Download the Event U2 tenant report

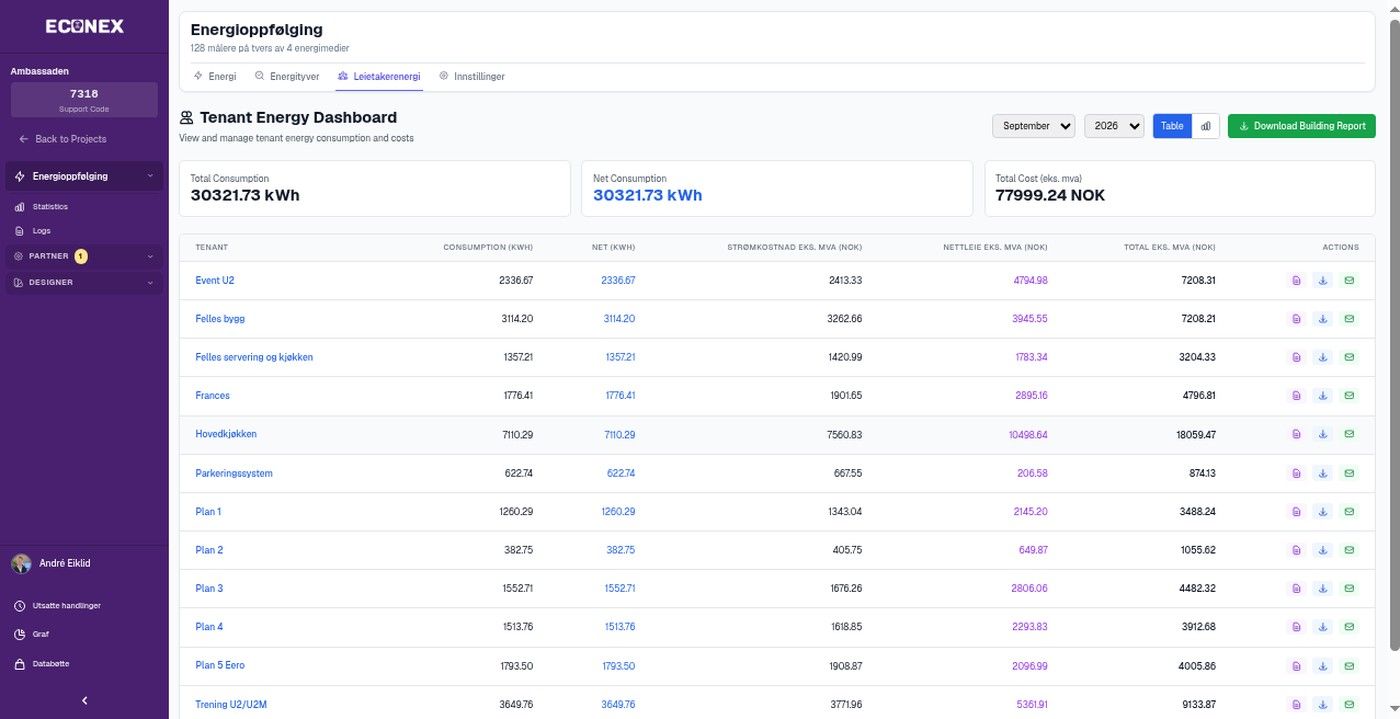pos(1322,281)
